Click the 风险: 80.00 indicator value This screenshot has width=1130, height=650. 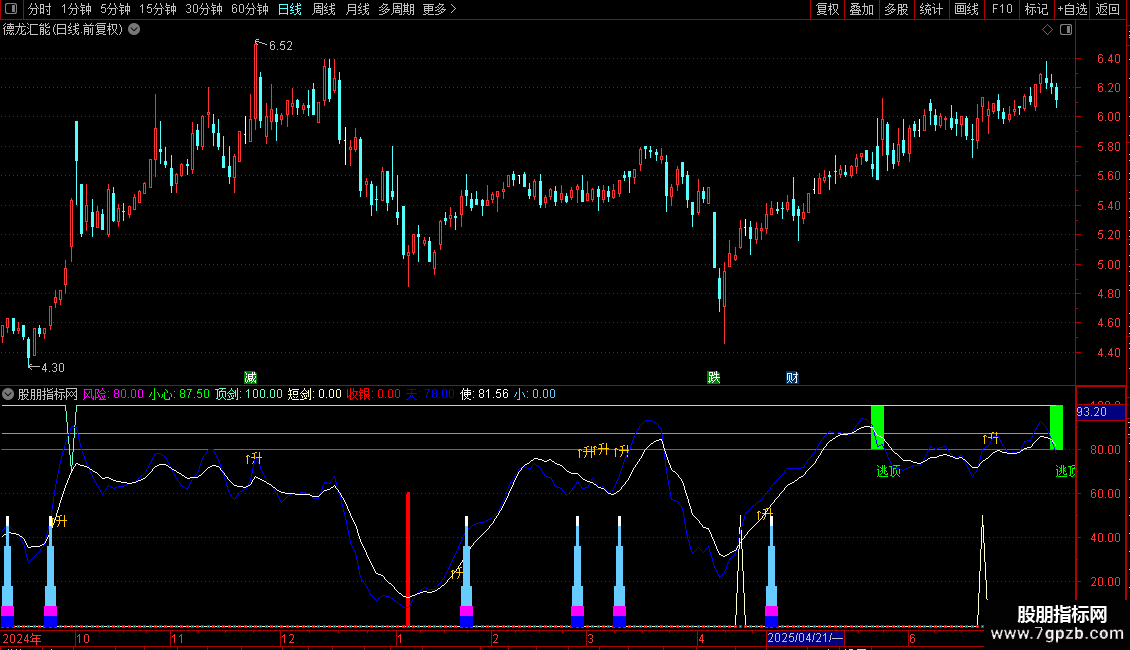point(113,394)
